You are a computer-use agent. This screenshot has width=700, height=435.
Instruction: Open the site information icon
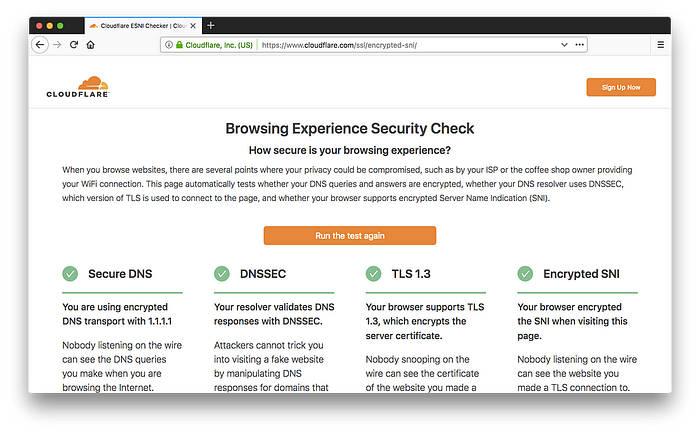pyautogui.click(x=169, y=45)
